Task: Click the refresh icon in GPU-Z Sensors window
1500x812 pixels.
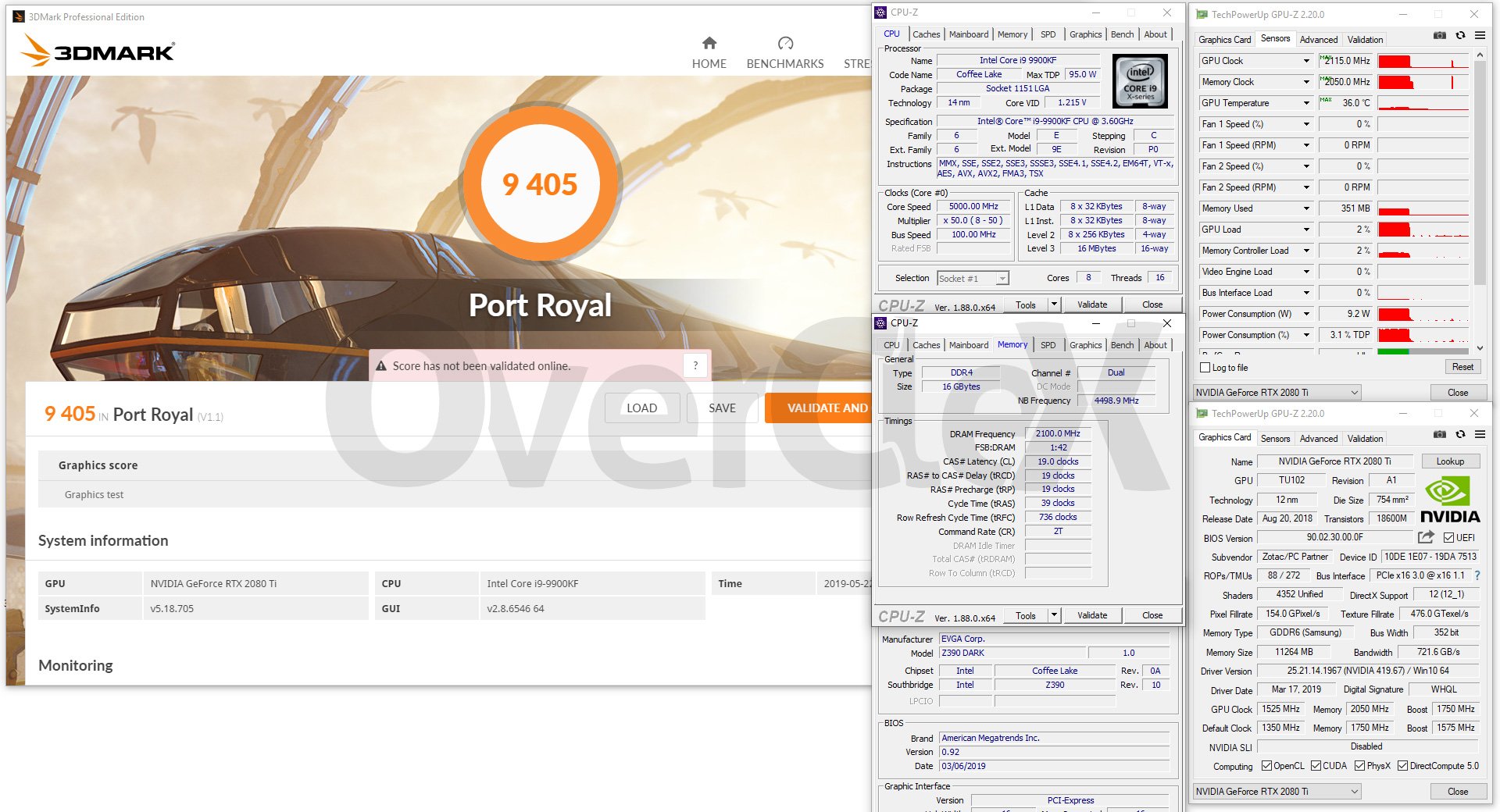Action: coord(1459,35)
